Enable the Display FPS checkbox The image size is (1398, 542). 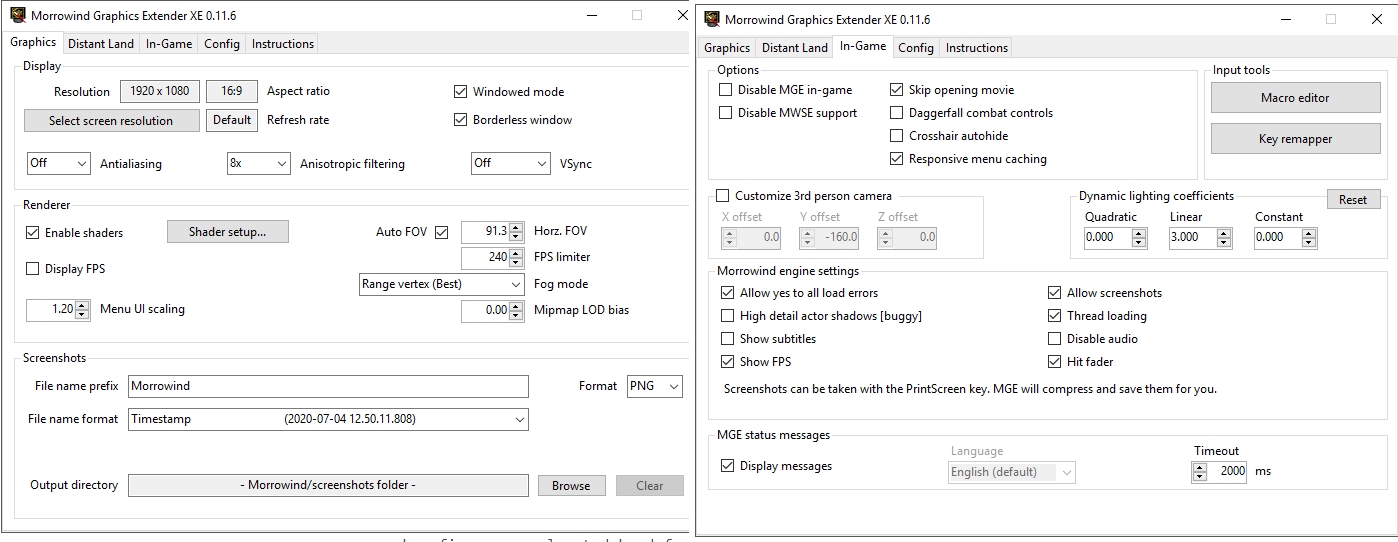[x=33, y=269]
